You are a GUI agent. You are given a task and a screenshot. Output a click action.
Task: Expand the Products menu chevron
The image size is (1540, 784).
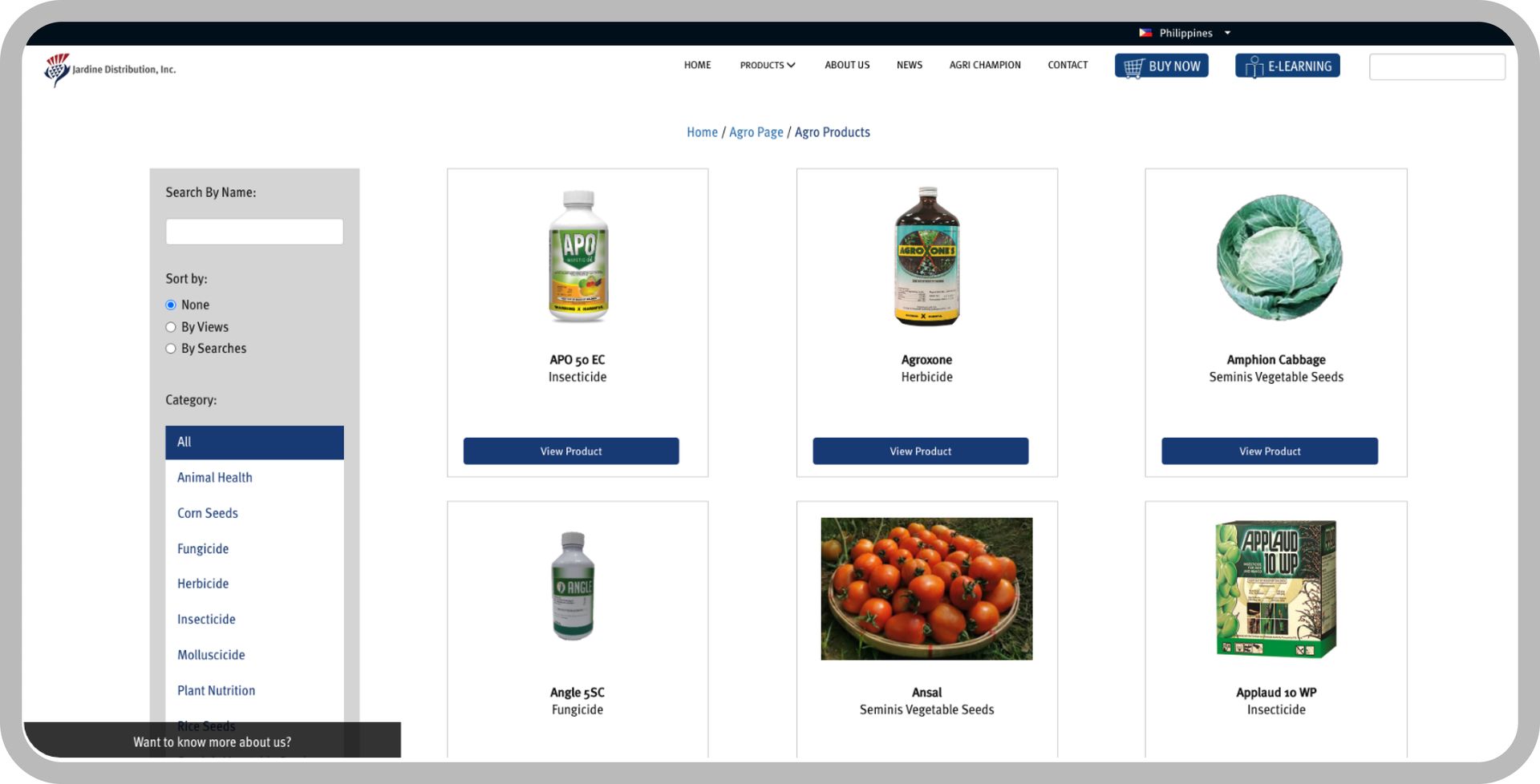click(x=791, y=66)
